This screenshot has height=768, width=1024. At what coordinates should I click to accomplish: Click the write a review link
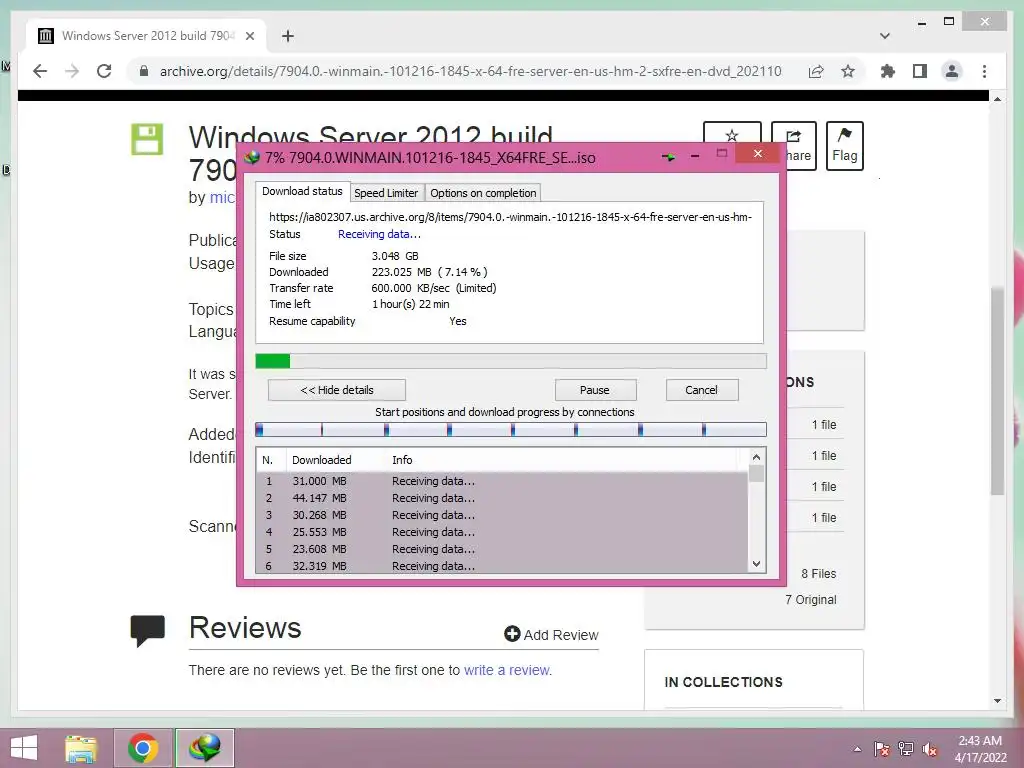click(x=507, y=670)
